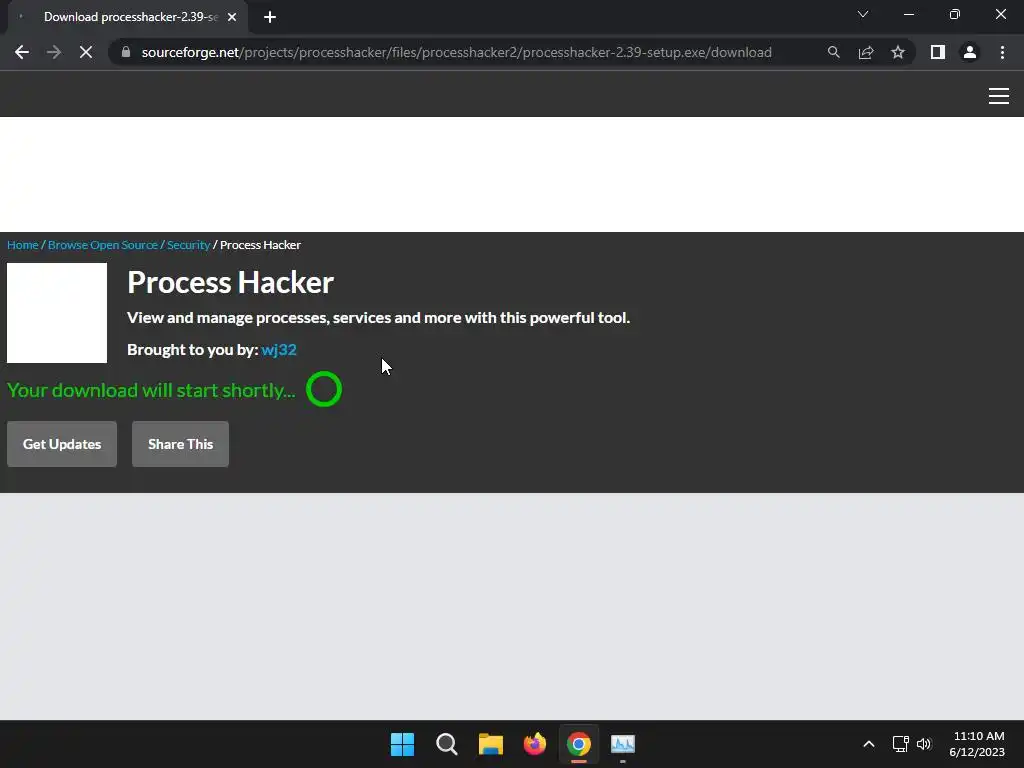
Task: Open the Security category breadcrumb
Action: (x=188, y=245)
